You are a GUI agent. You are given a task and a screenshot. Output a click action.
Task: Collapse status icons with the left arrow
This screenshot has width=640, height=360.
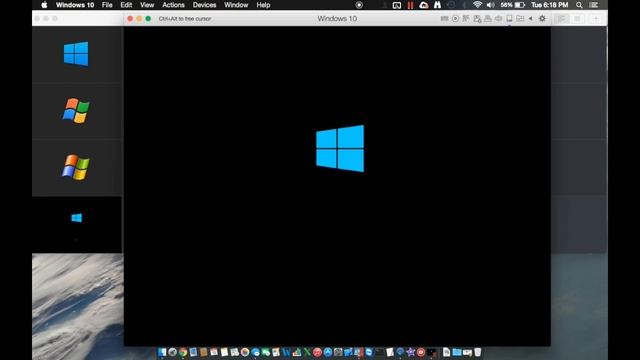531,18
